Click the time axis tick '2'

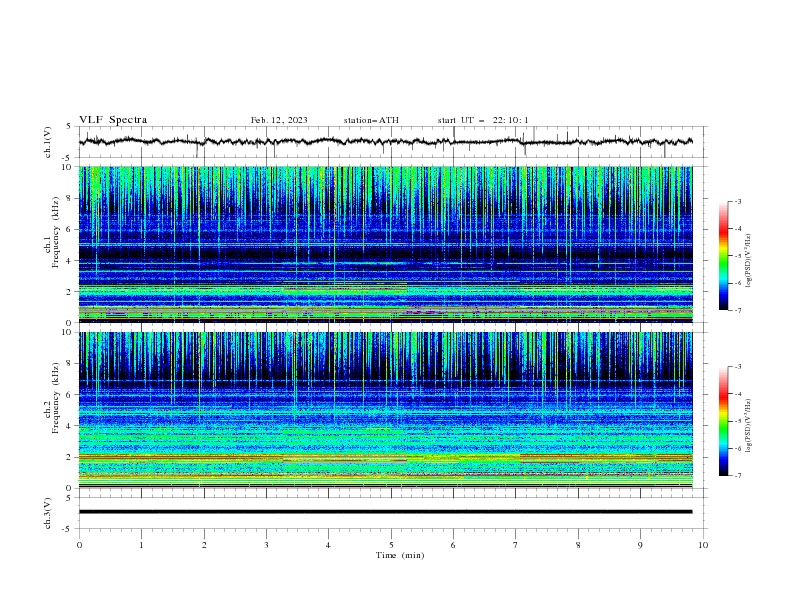204,545
